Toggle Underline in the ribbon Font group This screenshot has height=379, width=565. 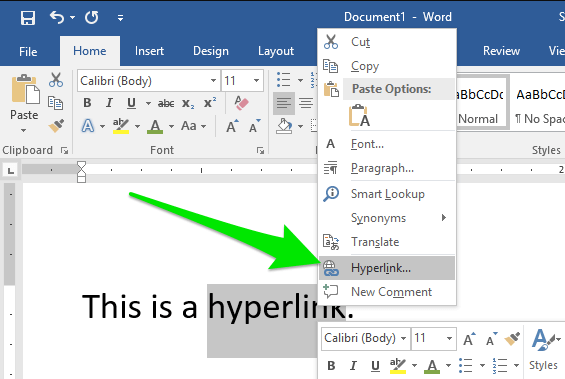132,103
